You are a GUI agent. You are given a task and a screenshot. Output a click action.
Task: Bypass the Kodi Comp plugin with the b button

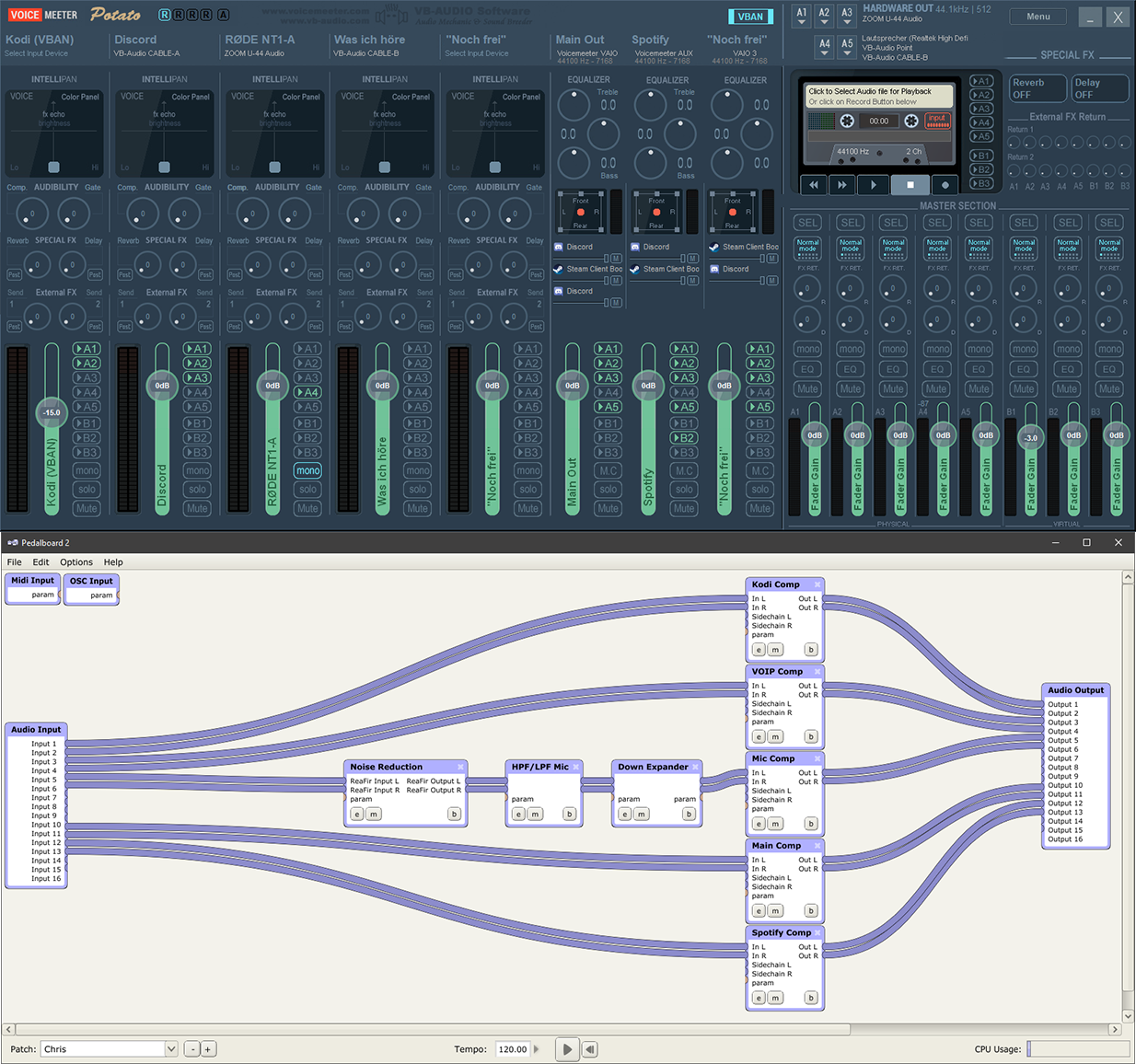(x=811, y=650)
